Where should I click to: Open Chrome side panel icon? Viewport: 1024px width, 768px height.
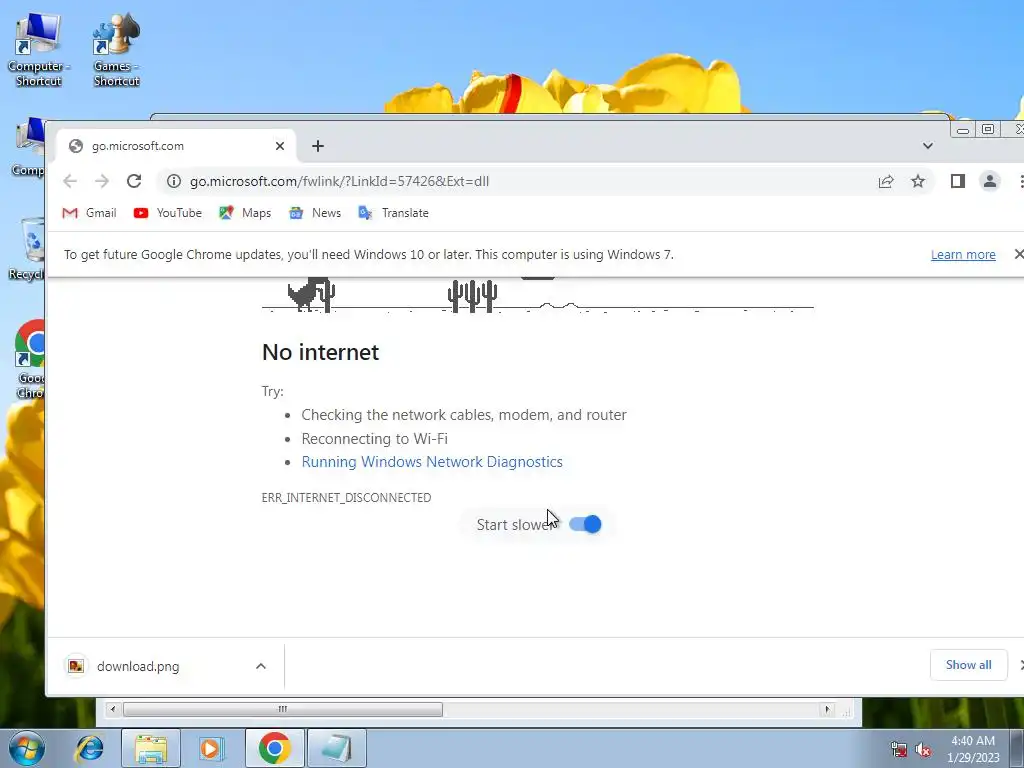pyautogui.click(x=957, y=182)
